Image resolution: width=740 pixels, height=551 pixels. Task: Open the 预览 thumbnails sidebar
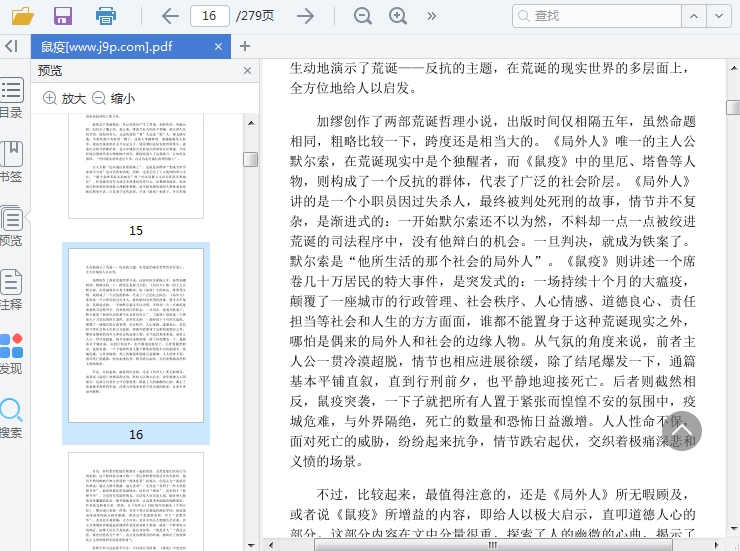pos(11,226)
